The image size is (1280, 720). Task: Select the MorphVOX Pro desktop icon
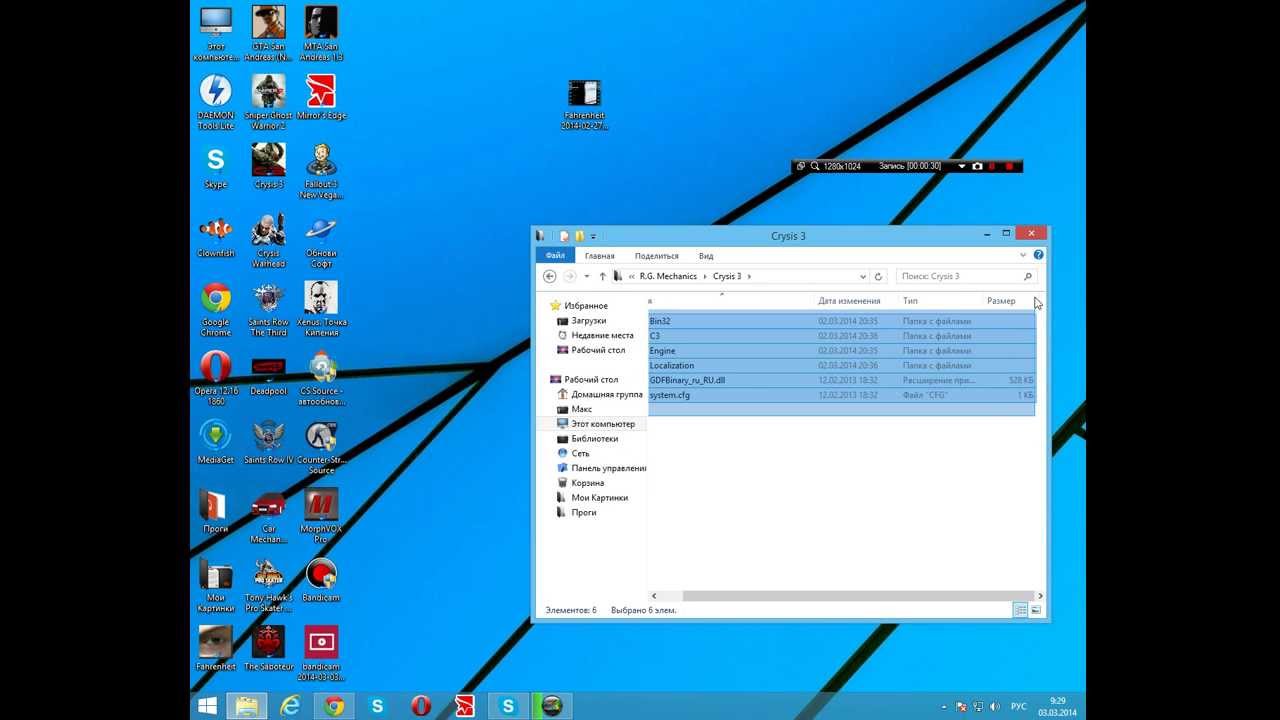[321, 515]
